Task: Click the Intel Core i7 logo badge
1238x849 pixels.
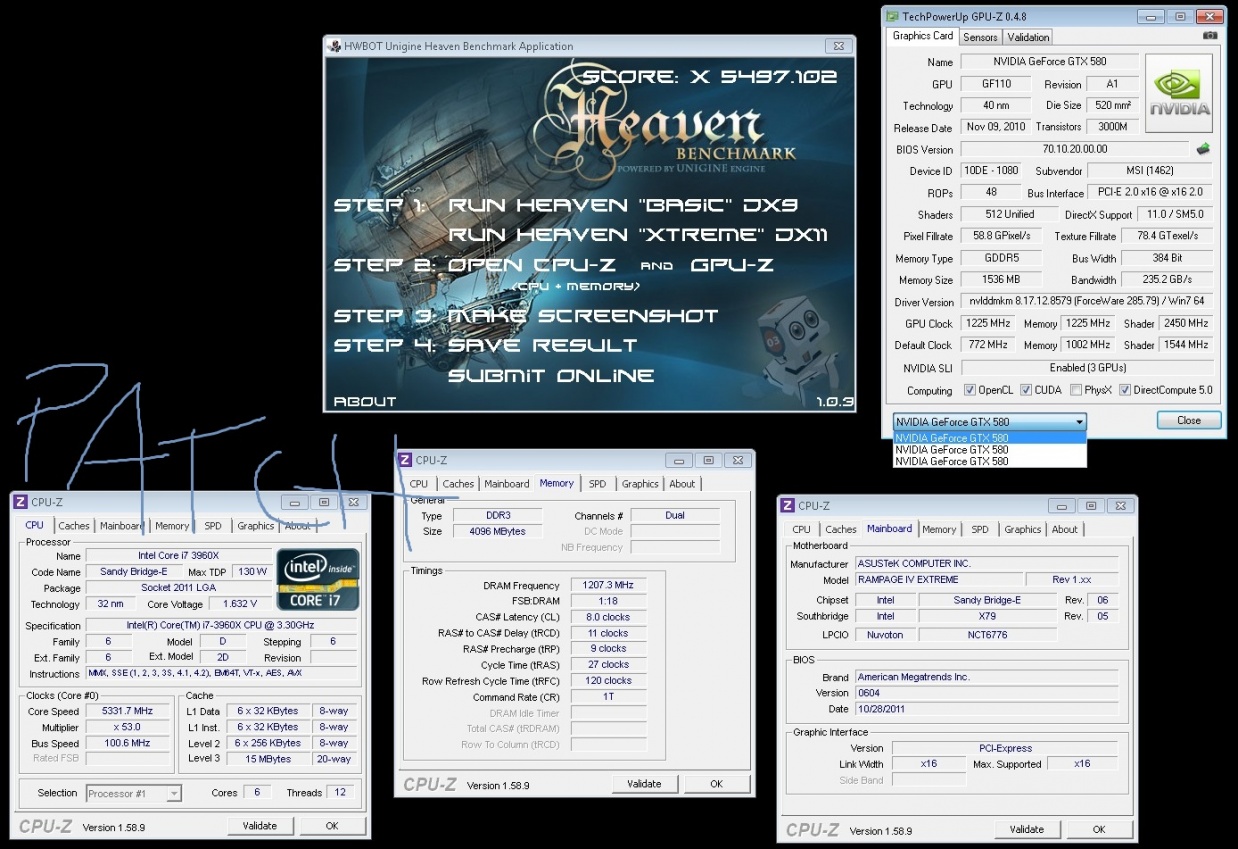Action: click(x=318, y=580)
